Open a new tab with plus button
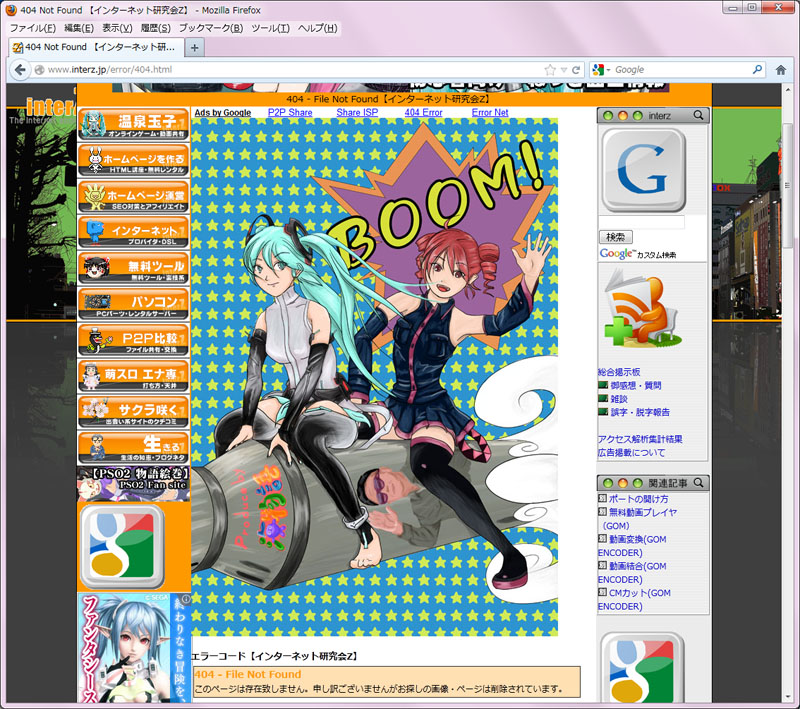 [x=194, y=48]
